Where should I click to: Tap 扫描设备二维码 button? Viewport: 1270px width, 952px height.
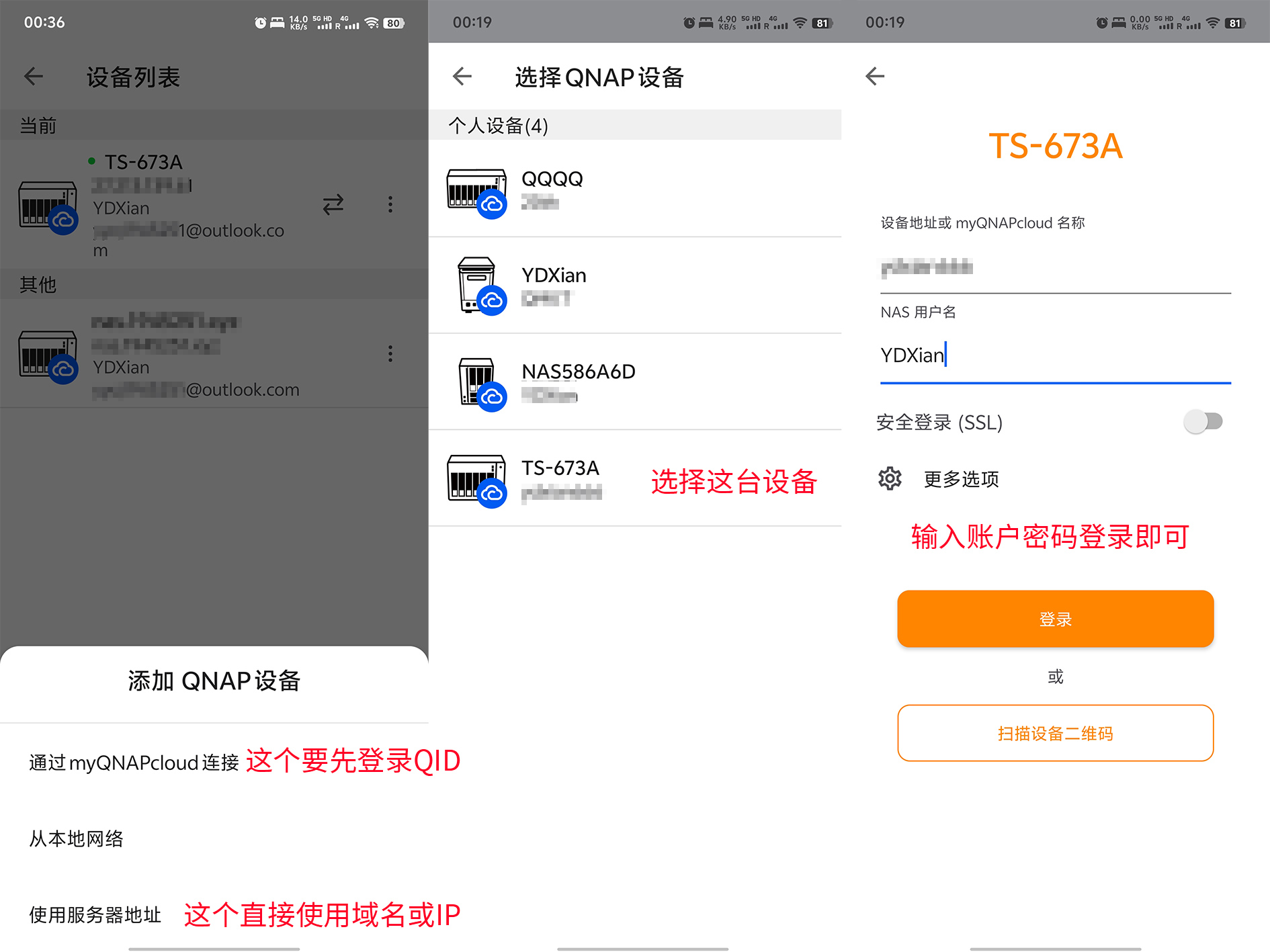pos(1055,733)
